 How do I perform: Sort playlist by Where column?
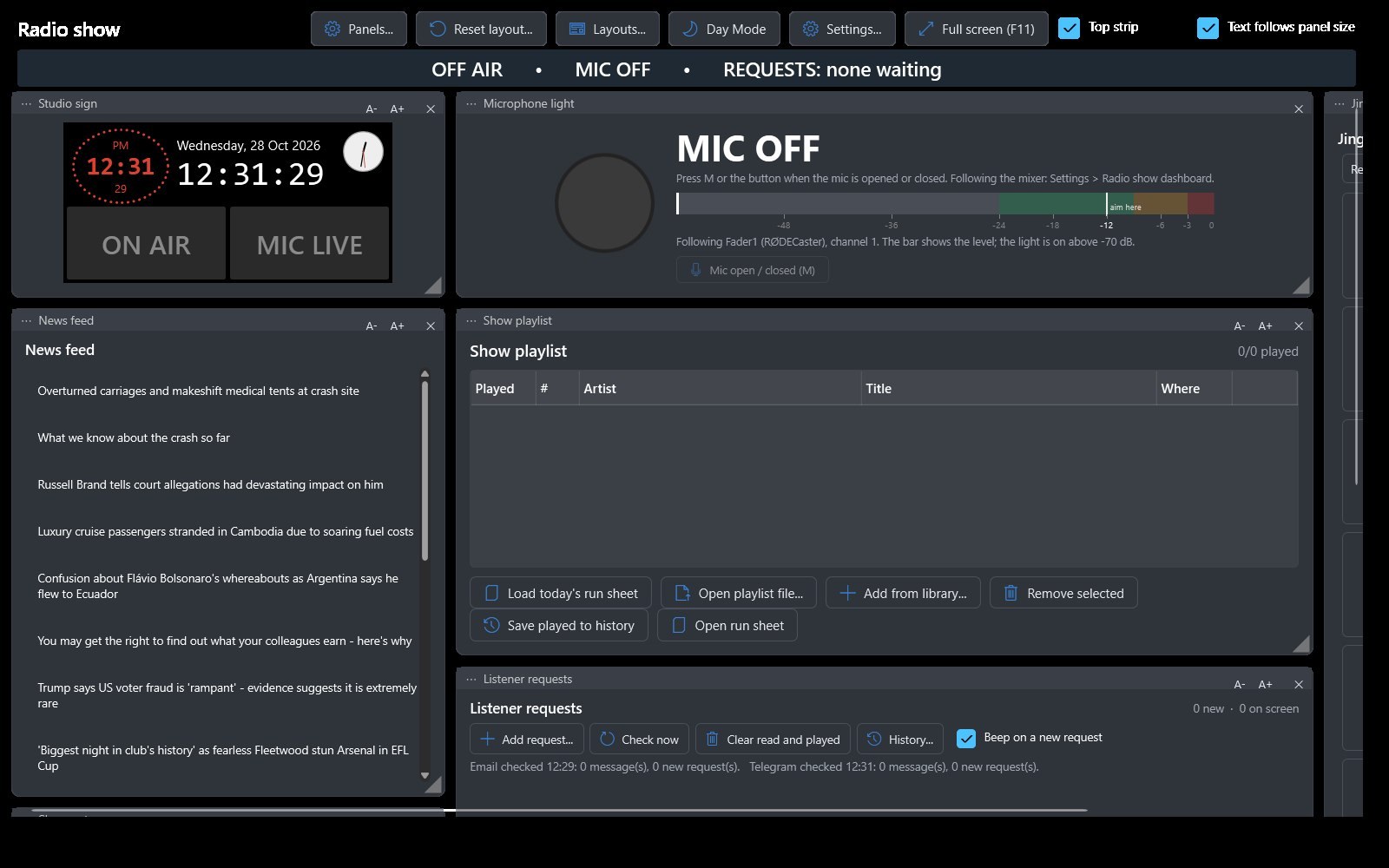pos(1194,388)
